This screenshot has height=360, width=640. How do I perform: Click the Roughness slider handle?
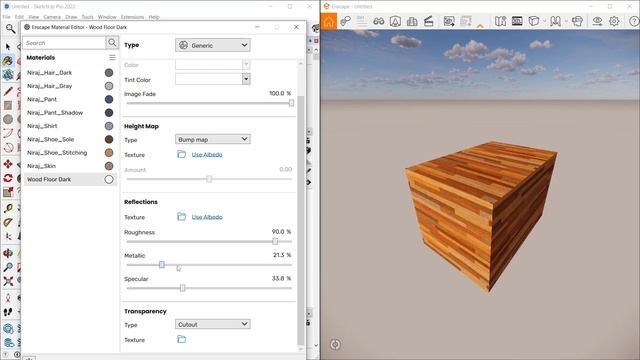pyautogui.click(x=275, y=242)
